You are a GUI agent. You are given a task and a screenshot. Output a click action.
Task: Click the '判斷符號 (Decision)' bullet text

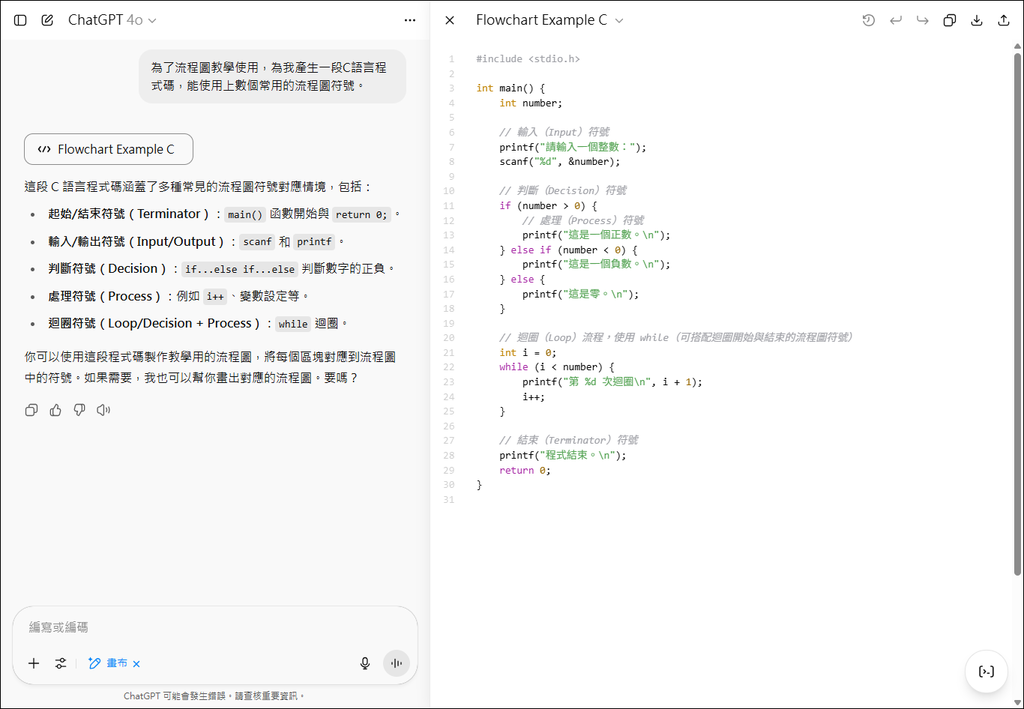pos(107,269)
